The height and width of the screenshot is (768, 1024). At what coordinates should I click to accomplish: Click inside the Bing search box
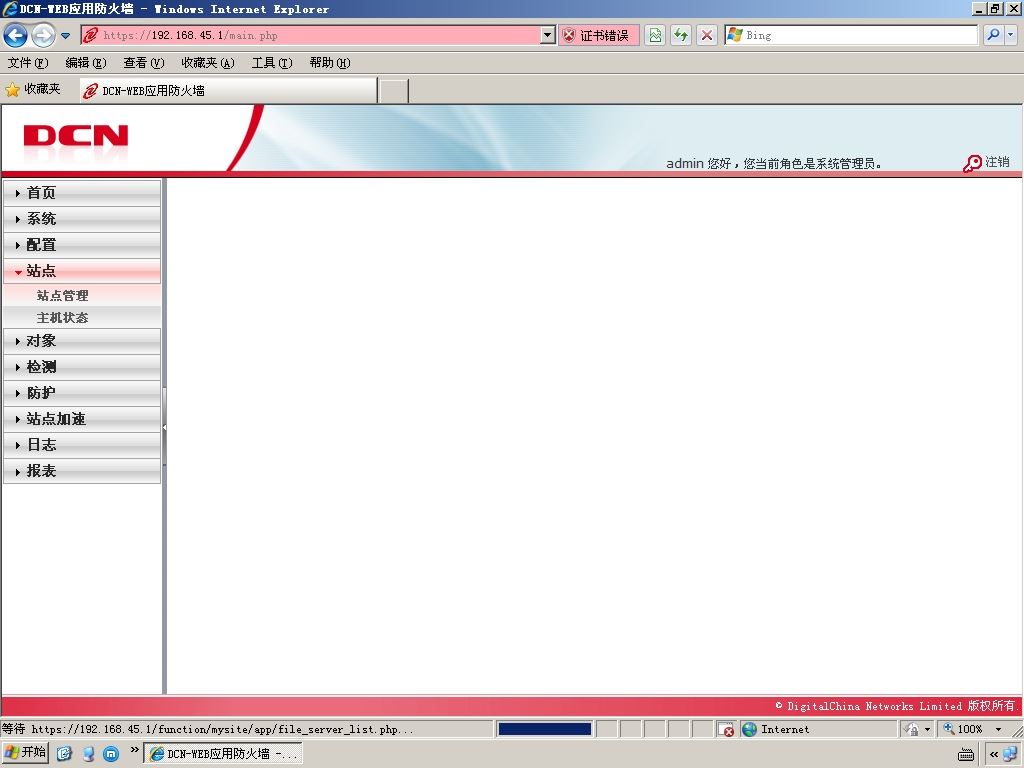[851, 35]
